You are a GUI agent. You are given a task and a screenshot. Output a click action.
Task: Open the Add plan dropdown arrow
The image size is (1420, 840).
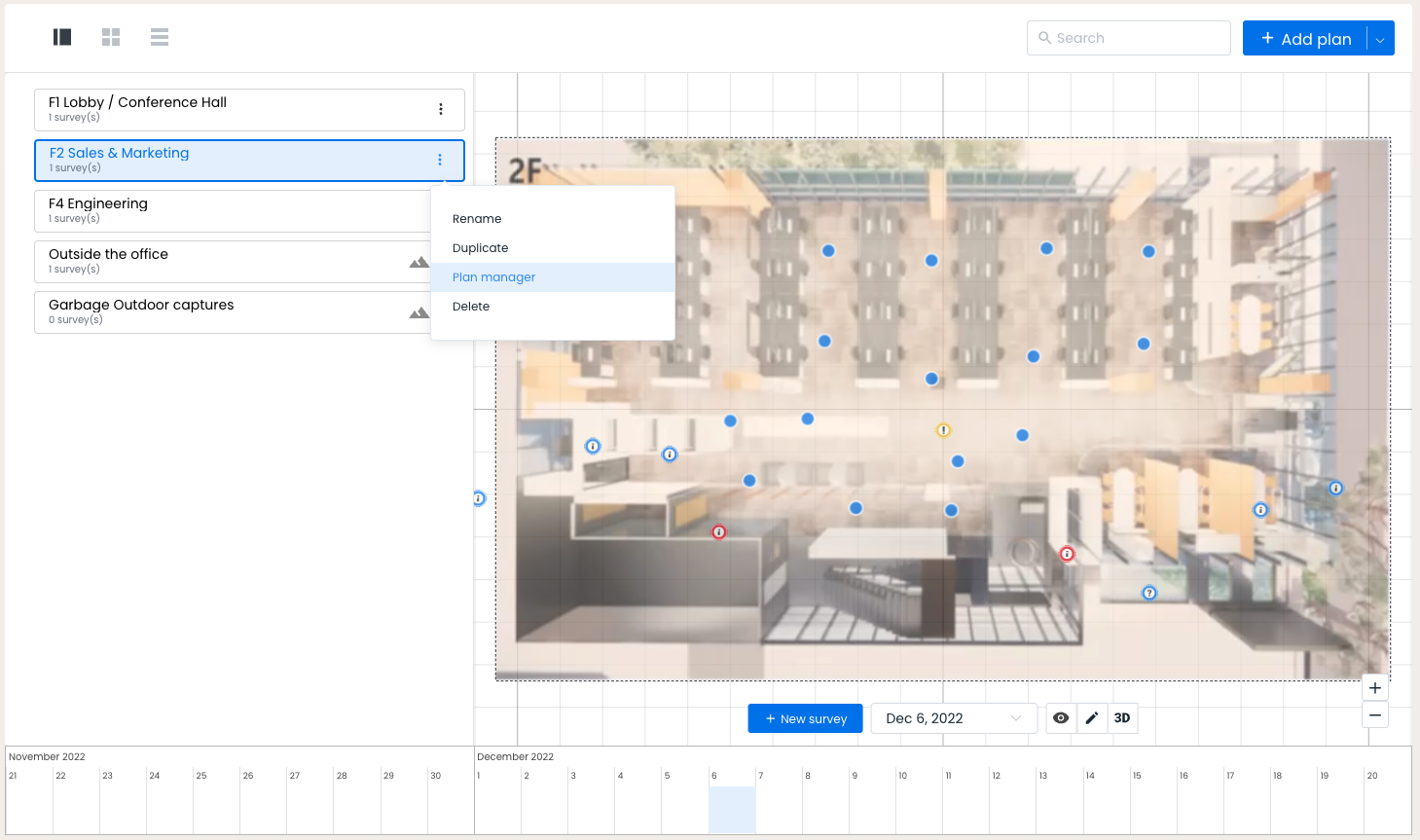1380,39
